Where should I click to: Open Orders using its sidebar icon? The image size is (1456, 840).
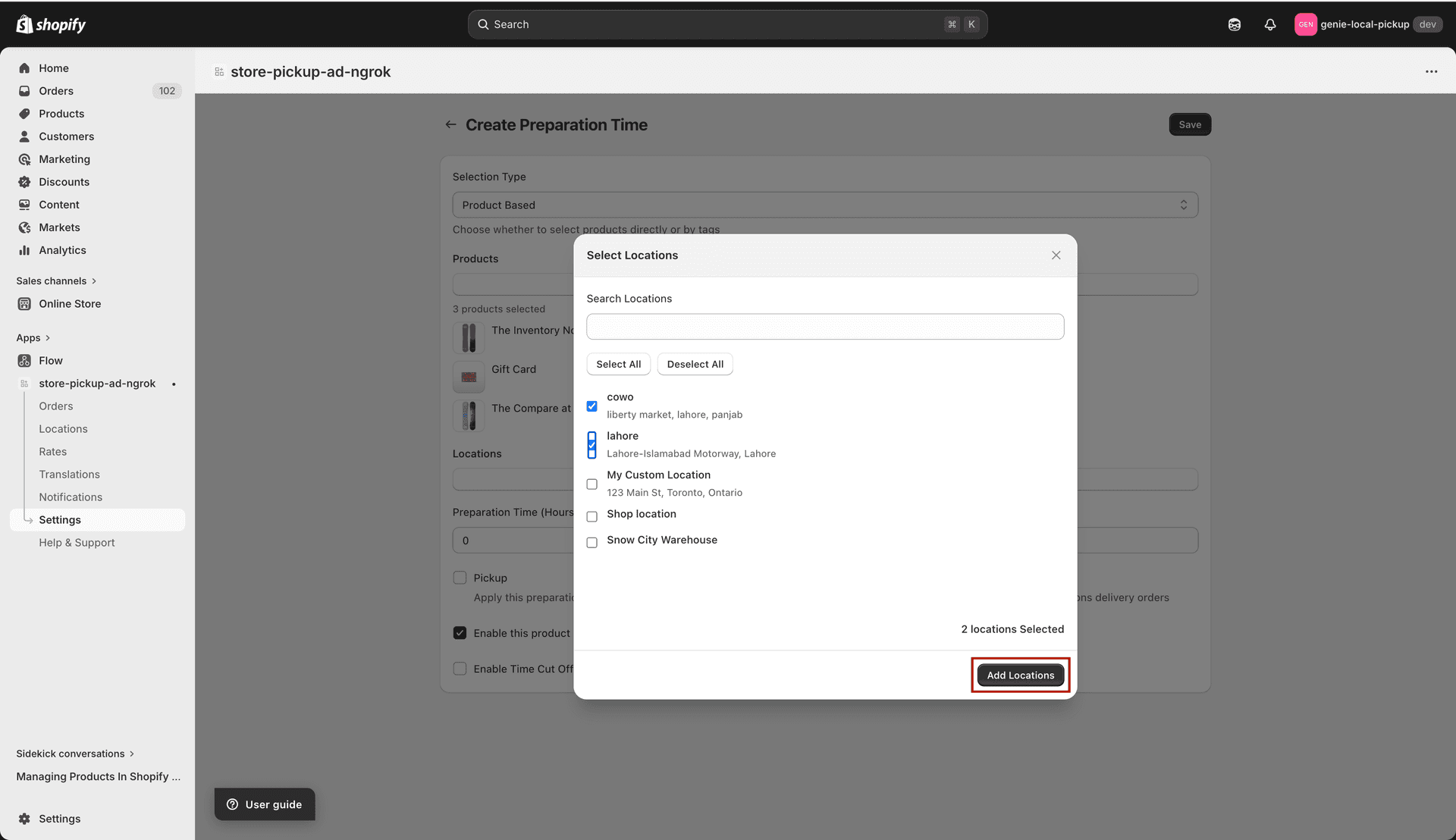24,90
